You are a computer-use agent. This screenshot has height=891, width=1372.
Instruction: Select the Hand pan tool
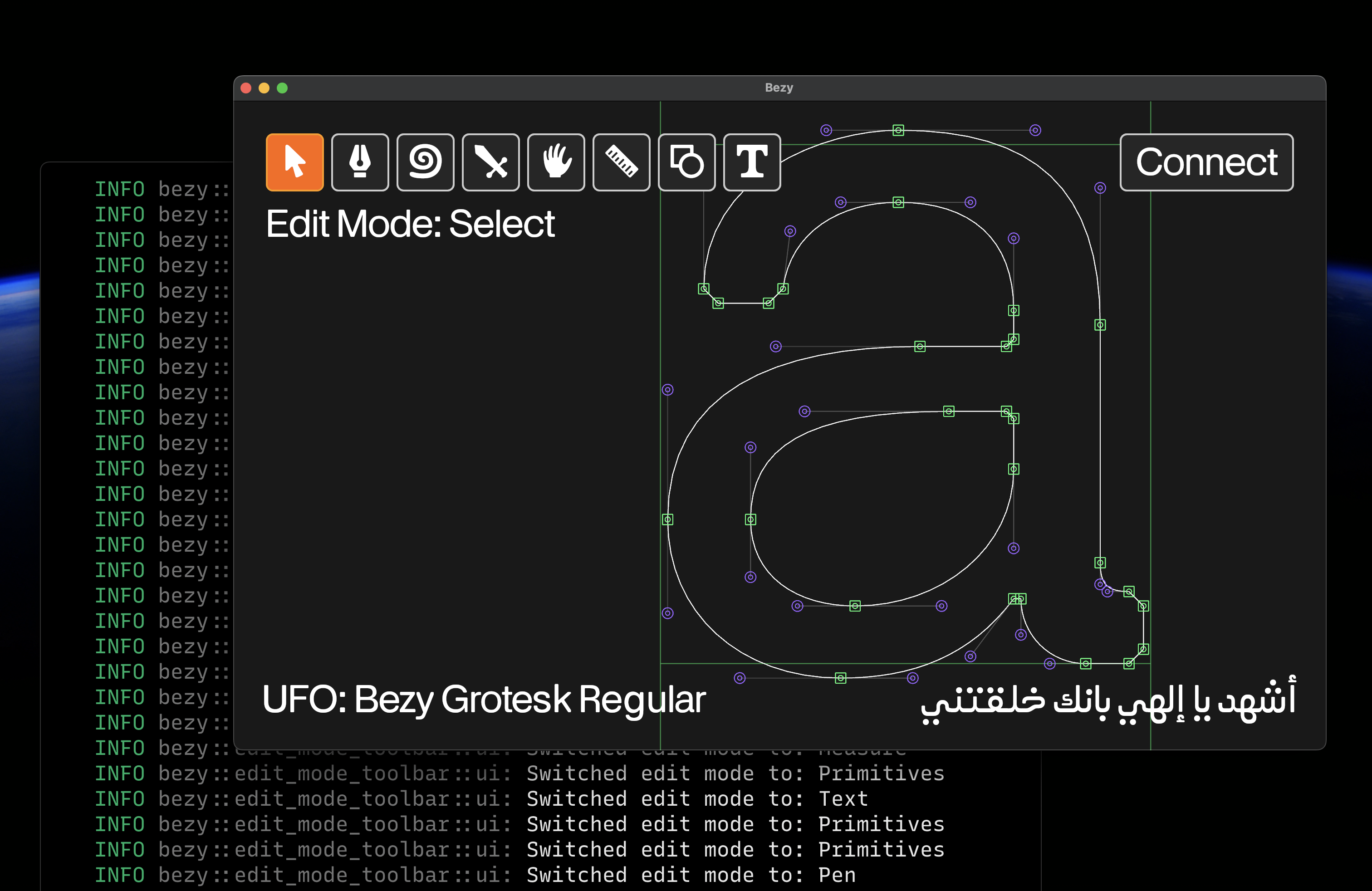point(556,162)
